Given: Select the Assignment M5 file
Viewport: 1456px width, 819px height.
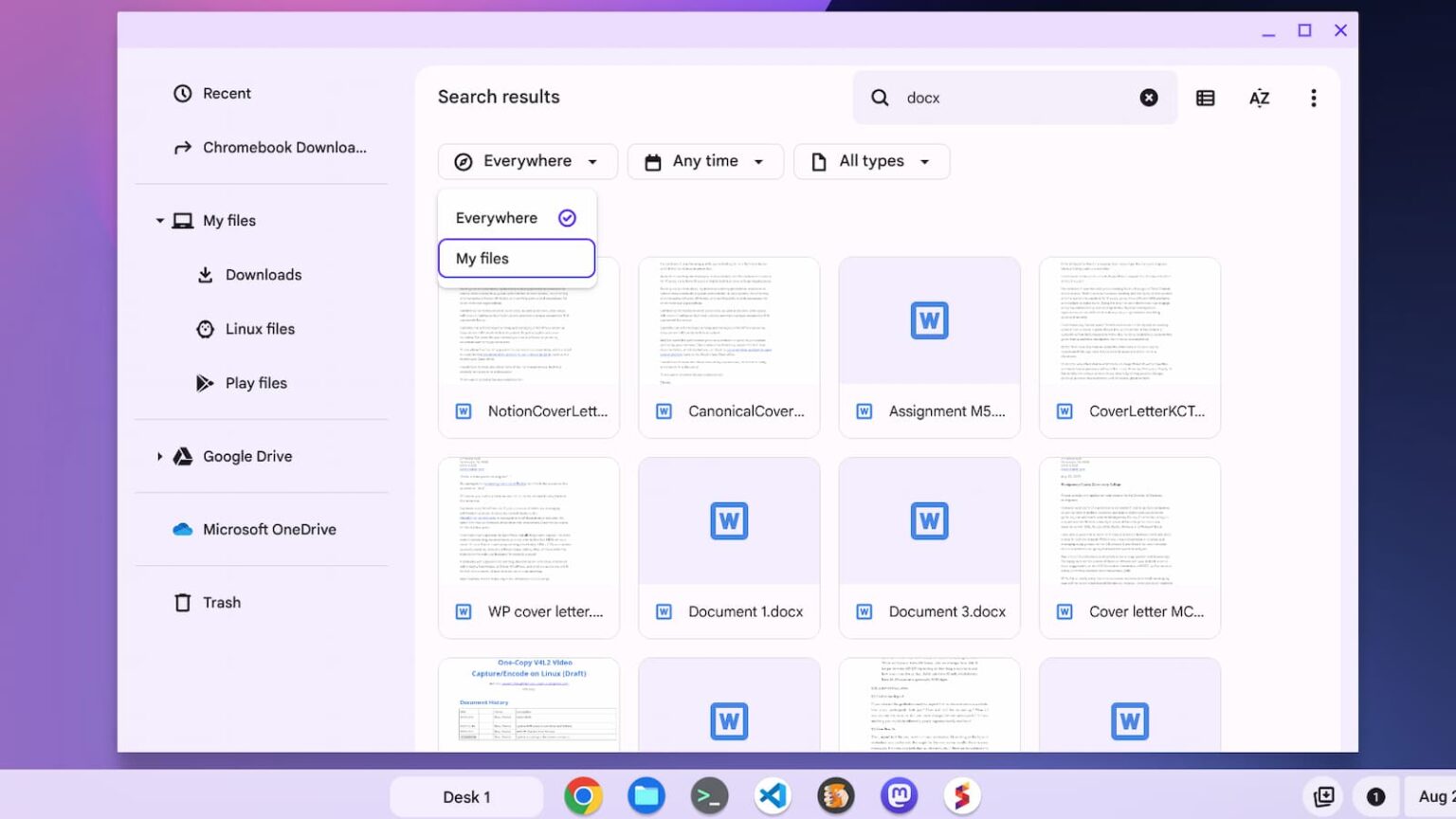Looking at the screenshot, I should click(929, 348).
